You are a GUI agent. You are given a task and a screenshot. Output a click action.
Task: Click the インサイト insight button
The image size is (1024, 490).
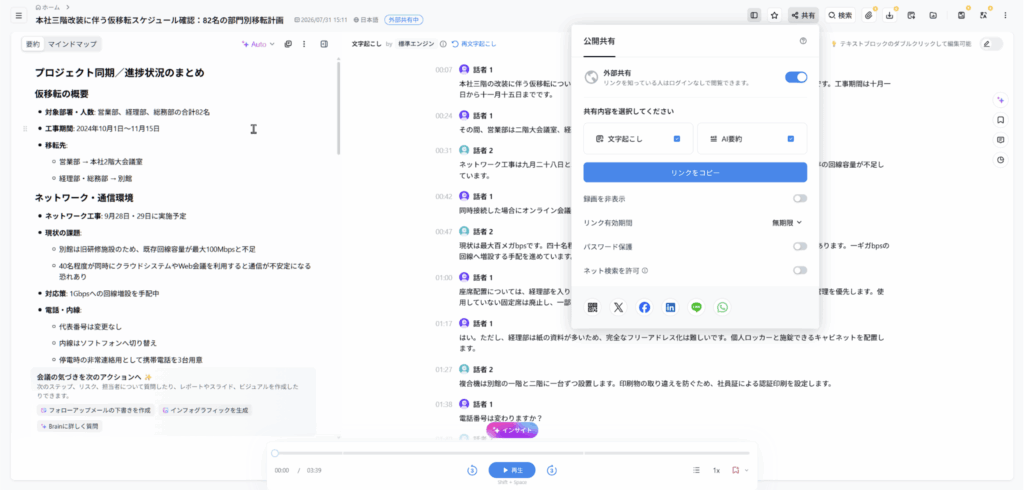[512, 430]
